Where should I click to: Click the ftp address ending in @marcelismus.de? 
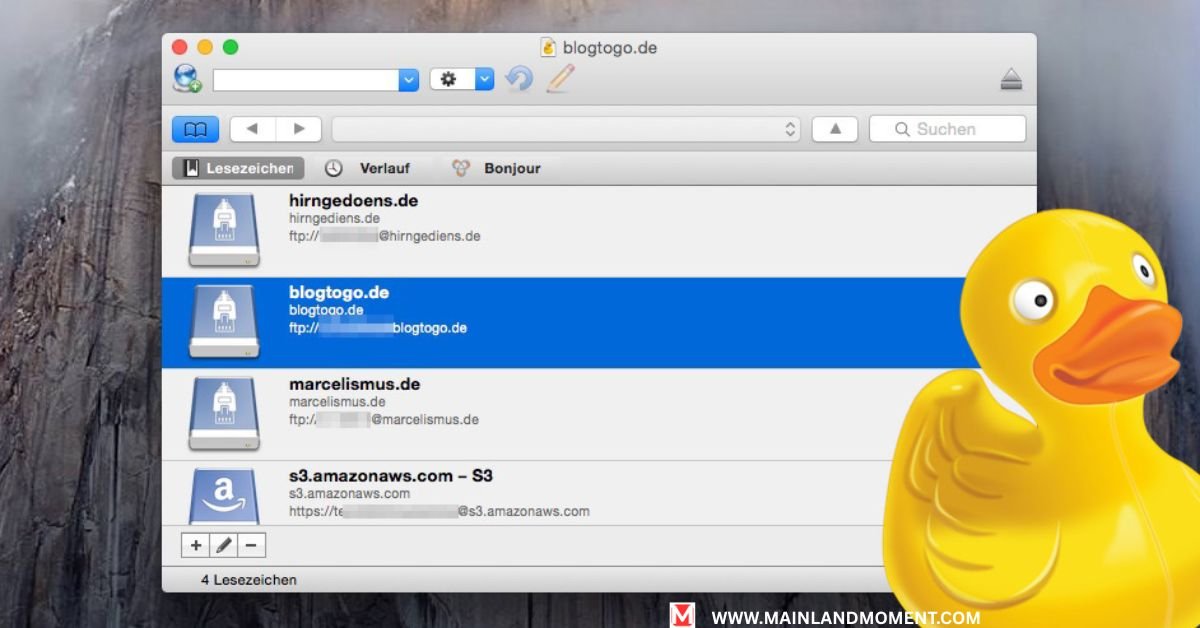[x=384, y=420]
